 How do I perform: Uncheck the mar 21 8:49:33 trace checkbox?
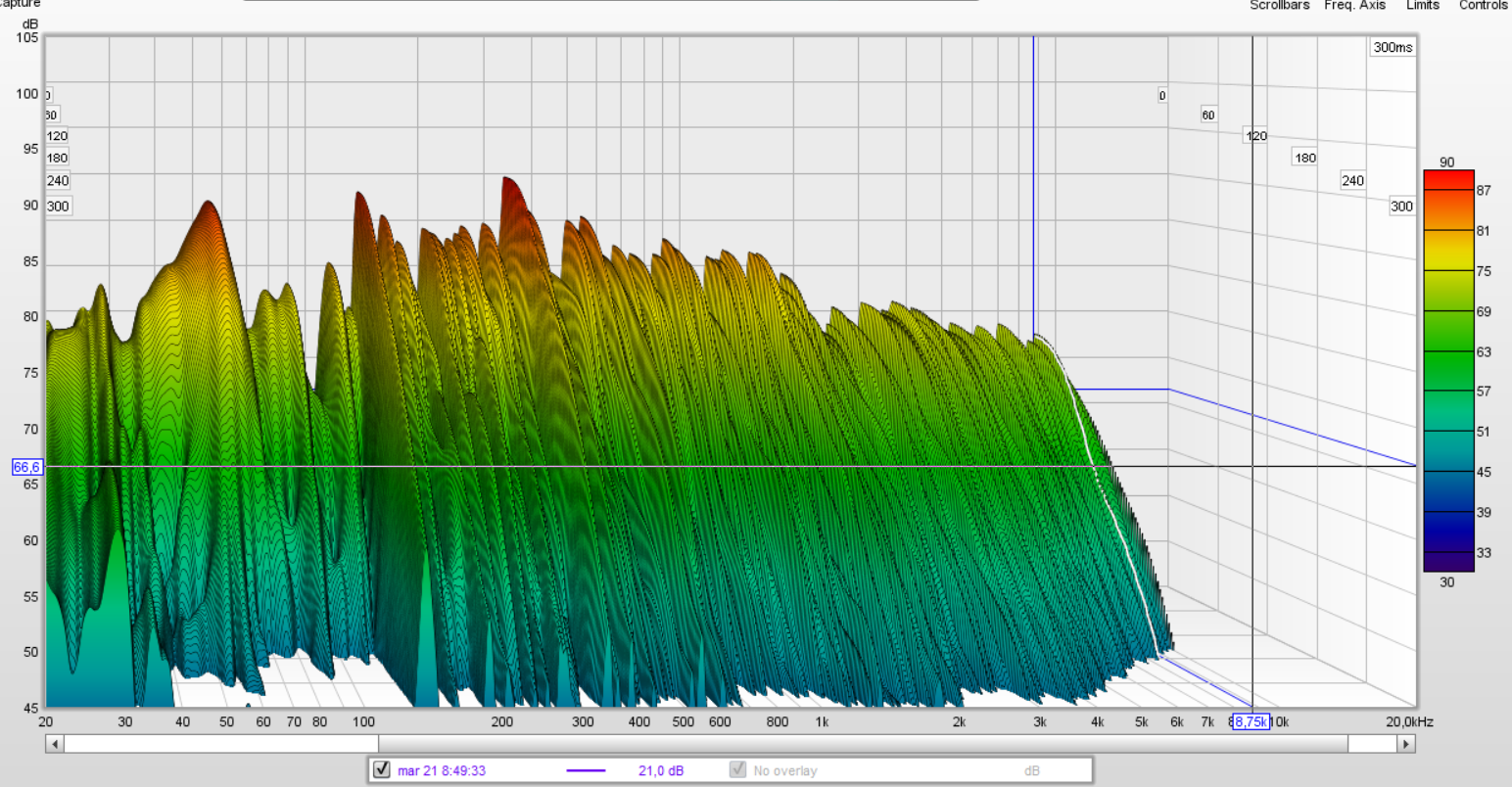pyautogui.click(x=382, y=769)
